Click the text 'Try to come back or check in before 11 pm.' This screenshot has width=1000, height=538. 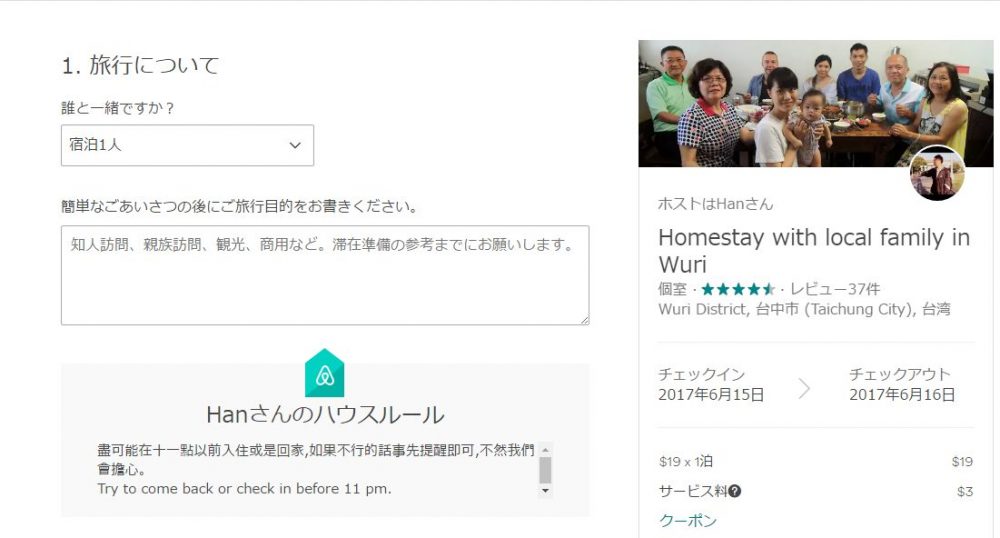coord(244,489)
